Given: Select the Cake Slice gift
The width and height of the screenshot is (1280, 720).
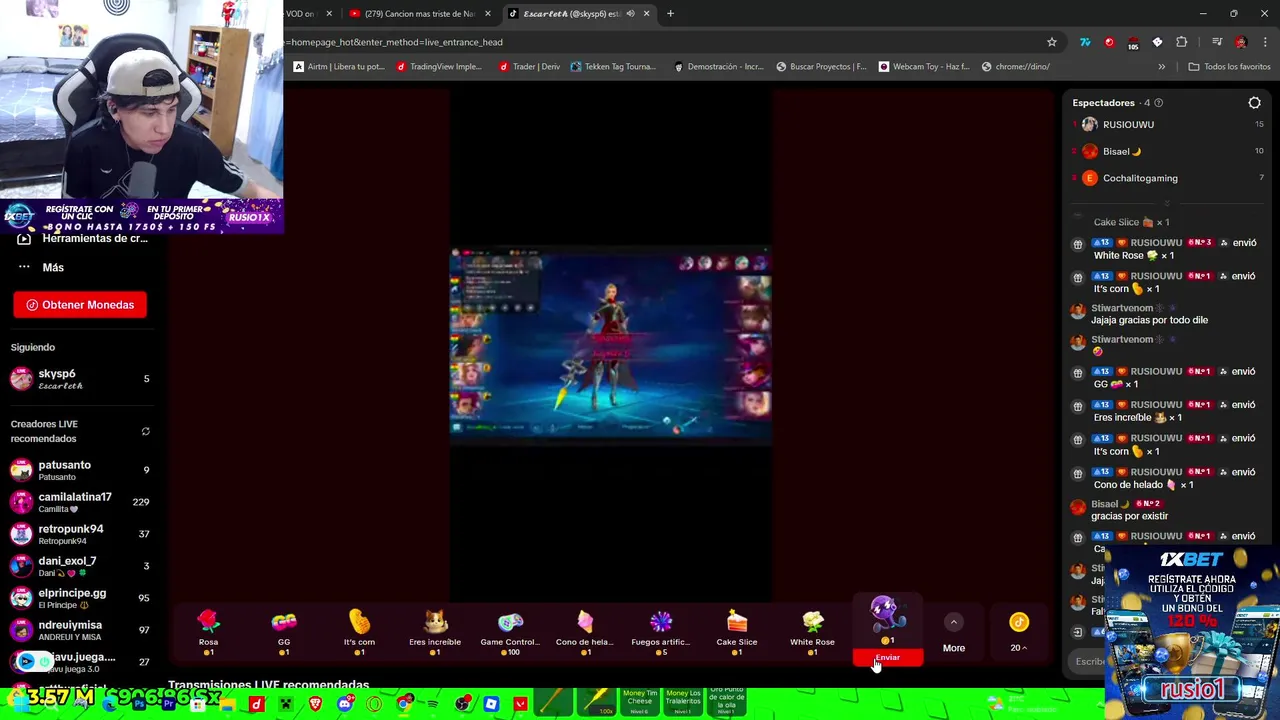Looking at the screenshot, I should 737,632.
